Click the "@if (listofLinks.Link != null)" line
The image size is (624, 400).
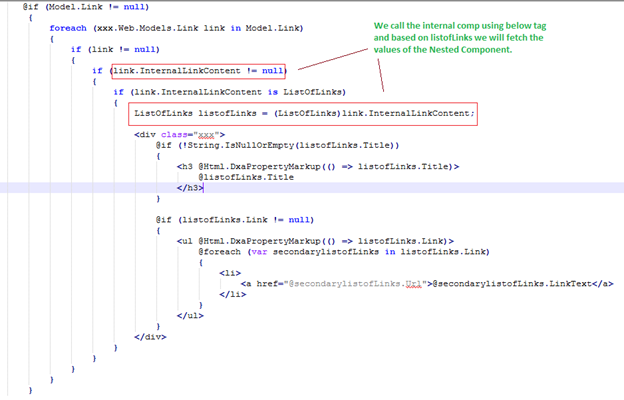(x=235, y=220)
